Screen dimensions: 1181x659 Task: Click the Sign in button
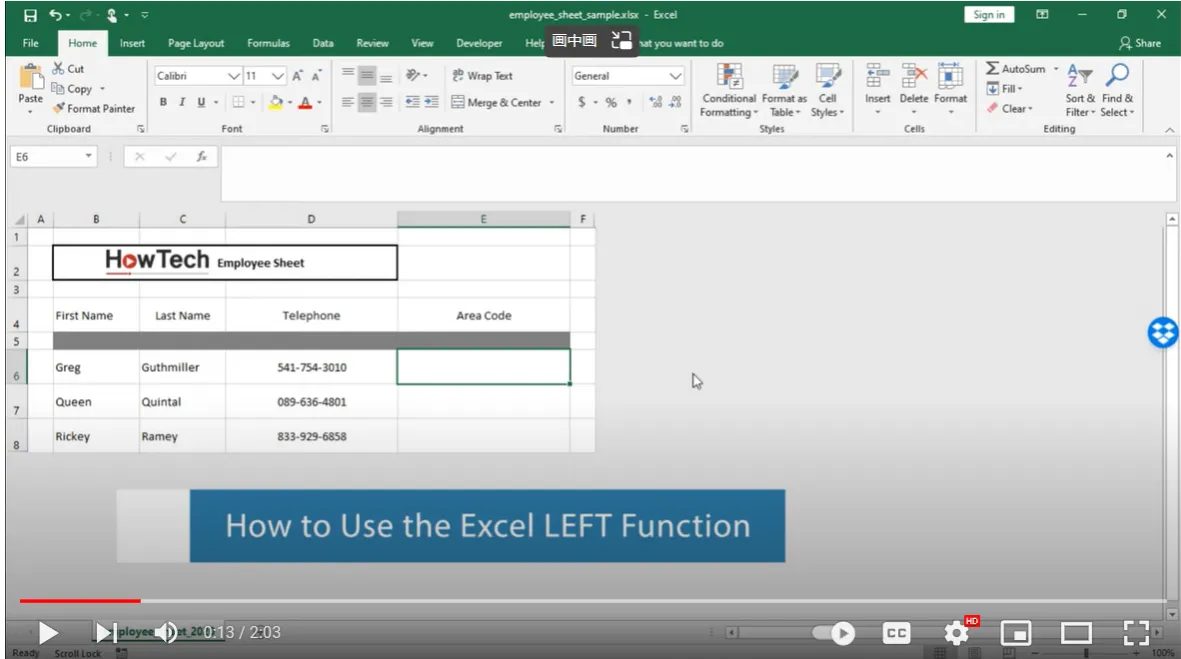(989, 14)
